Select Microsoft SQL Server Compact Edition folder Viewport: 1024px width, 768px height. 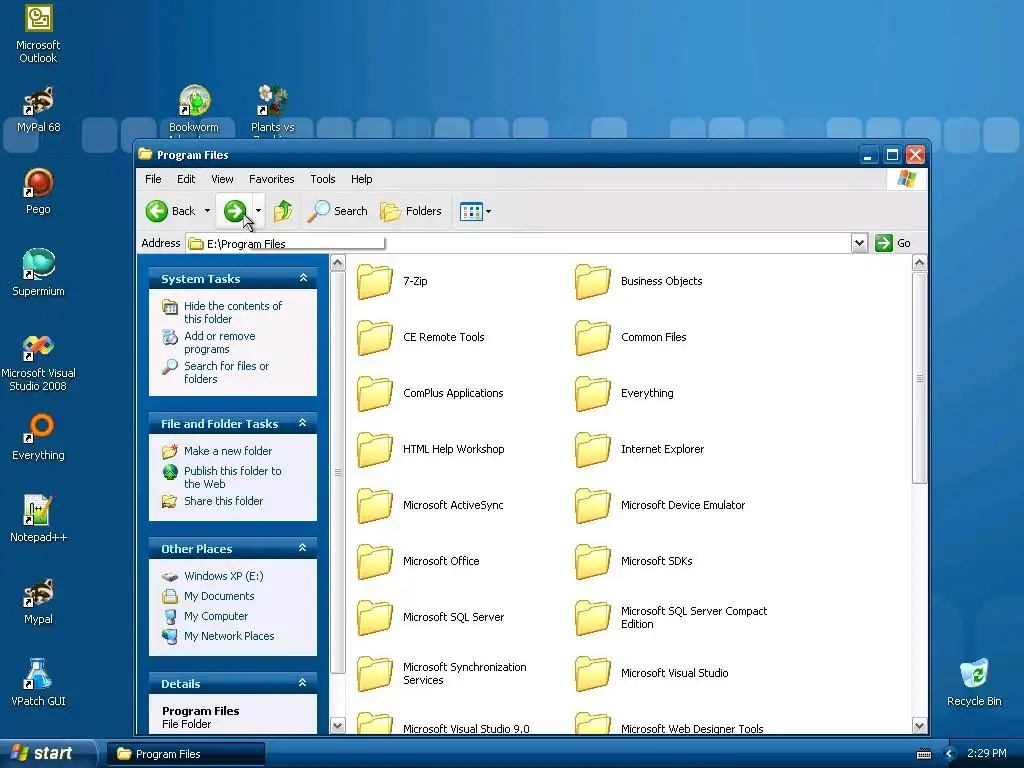coord(671,617)
